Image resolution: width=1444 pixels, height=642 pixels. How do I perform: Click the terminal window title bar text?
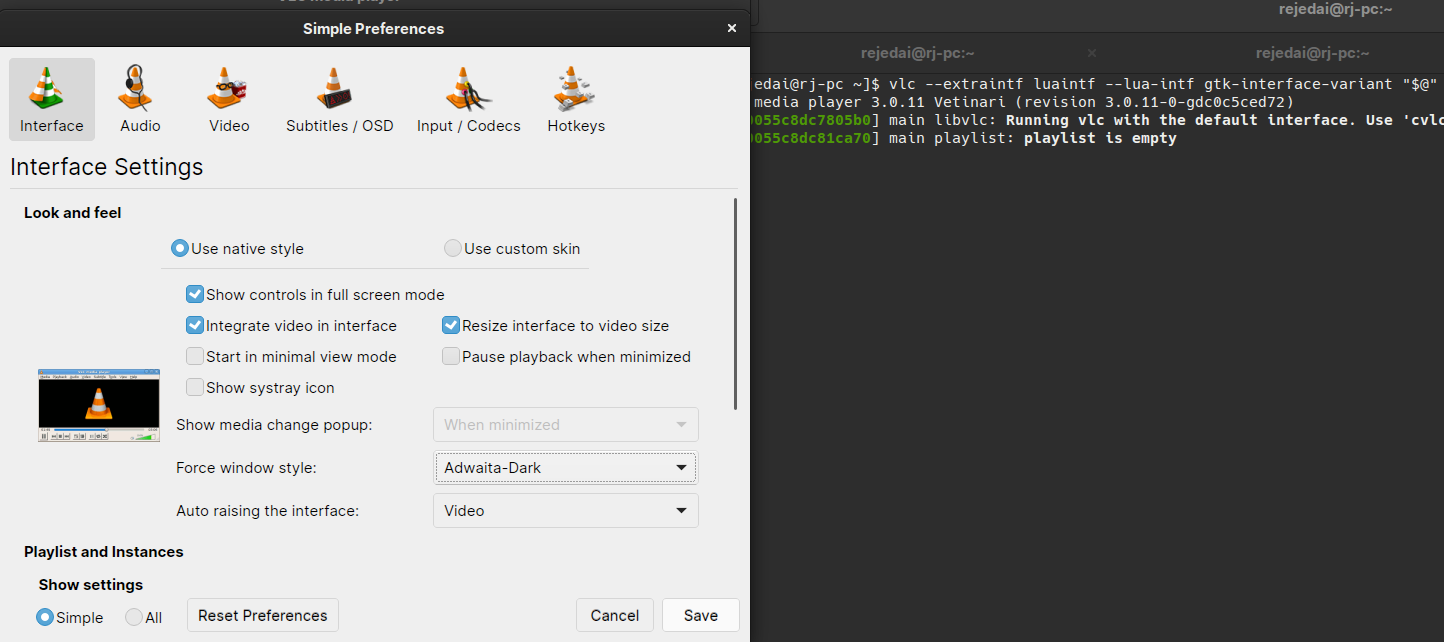click(1335, 9)
